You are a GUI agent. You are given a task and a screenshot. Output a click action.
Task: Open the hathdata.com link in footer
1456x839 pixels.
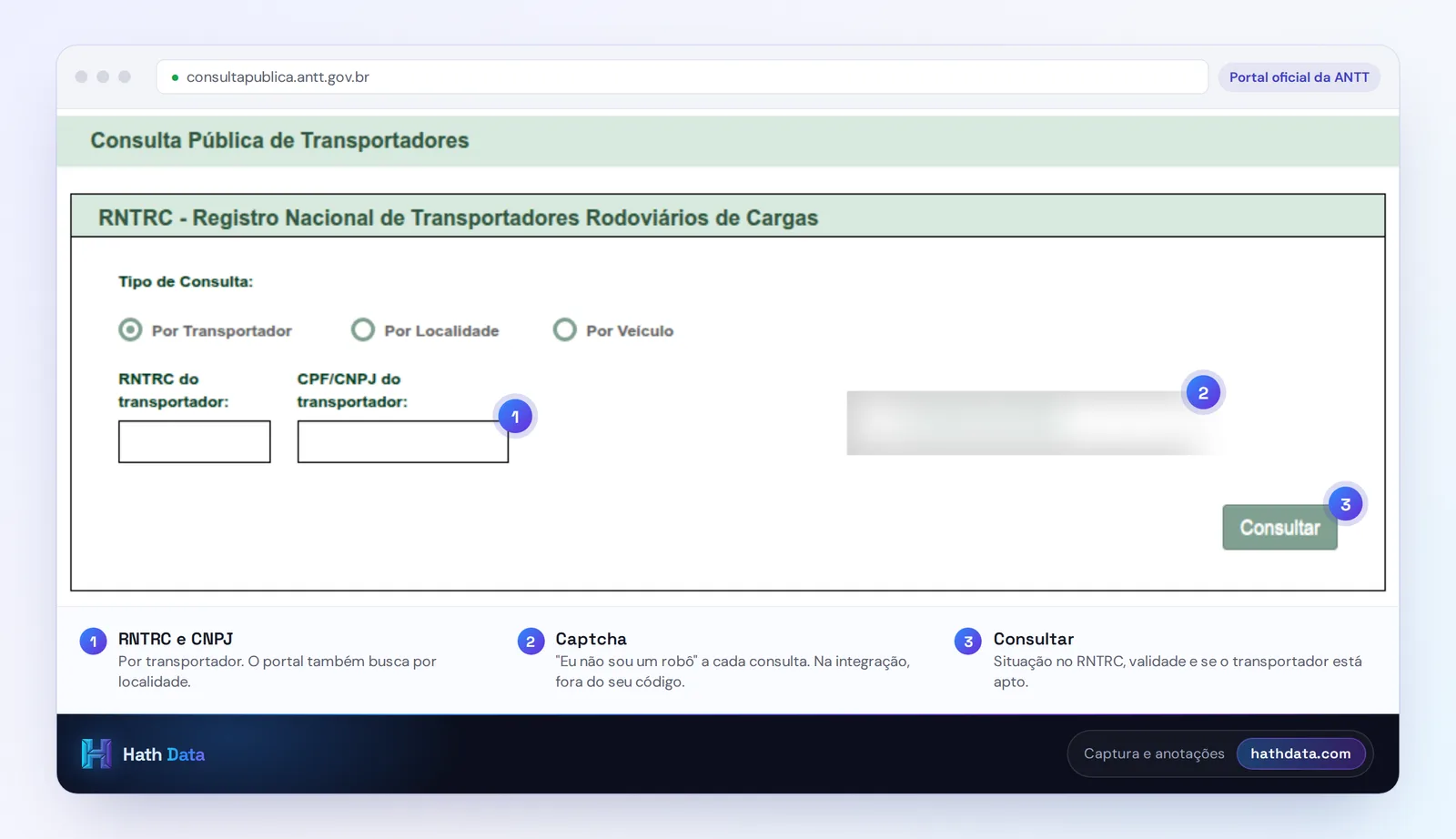[1300, 753]
